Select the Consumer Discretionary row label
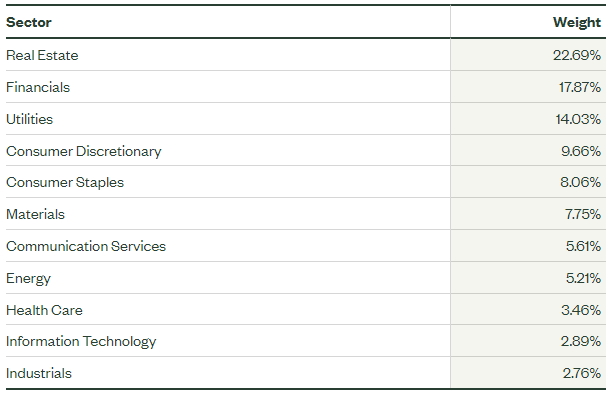Image resolution: width=615 pixels, height=397 pixels. coord(84,151)
